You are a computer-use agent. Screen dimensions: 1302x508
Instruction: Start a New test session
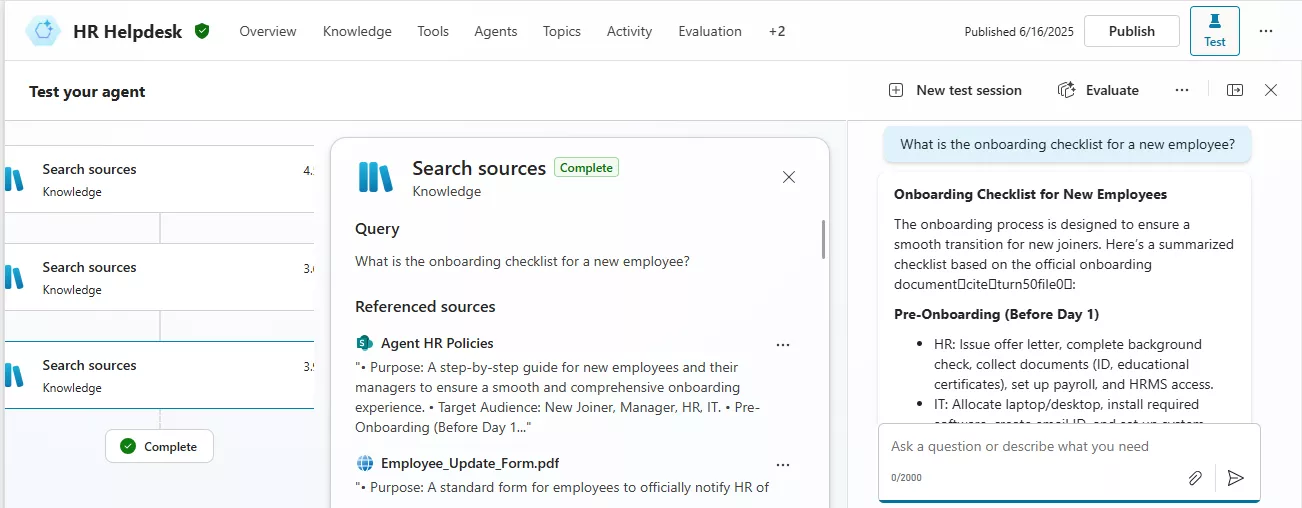pos(955,90)
